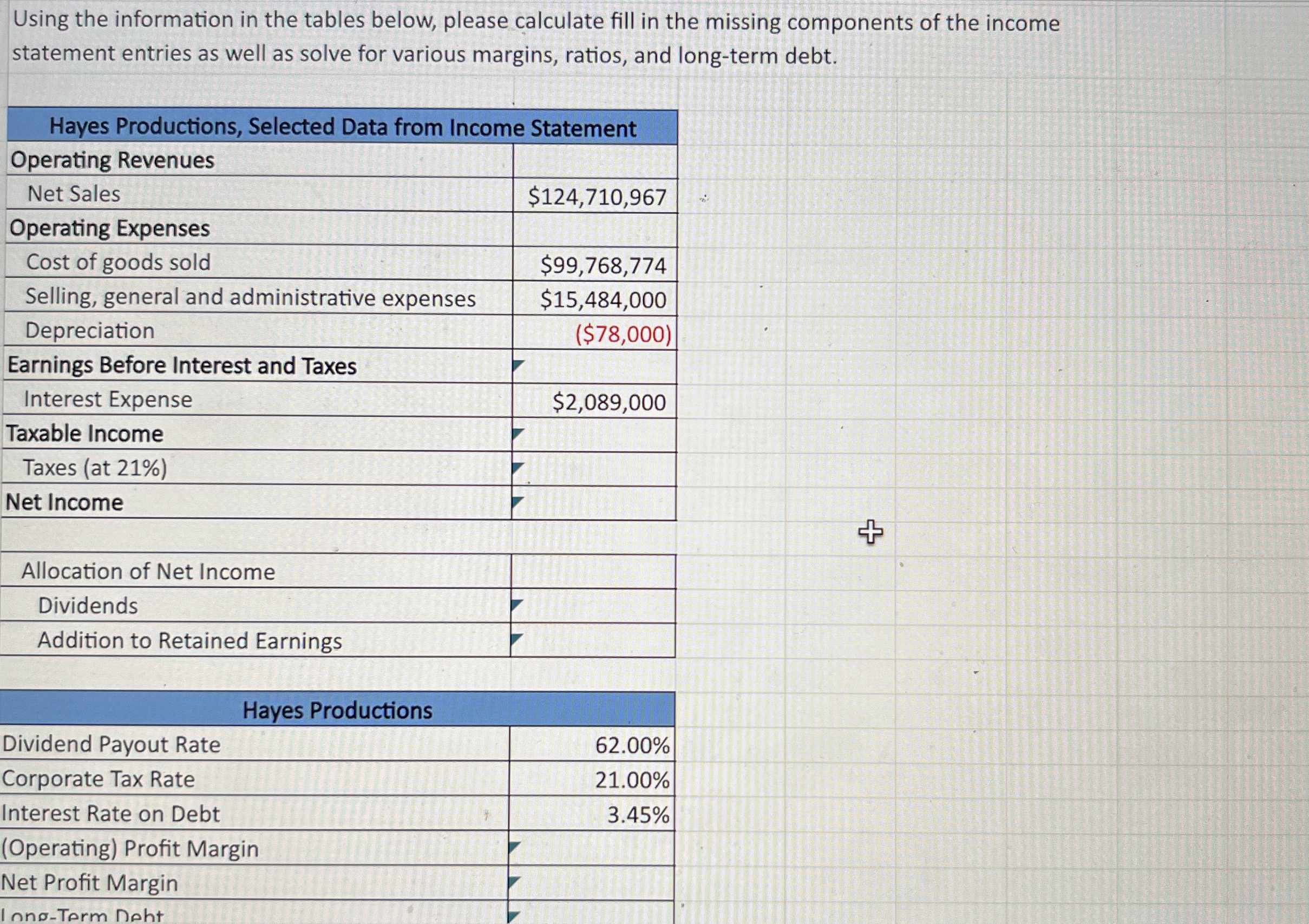
Task: Click the empty Taxes (at 21%) cell
Action: (x=595, y=469)
